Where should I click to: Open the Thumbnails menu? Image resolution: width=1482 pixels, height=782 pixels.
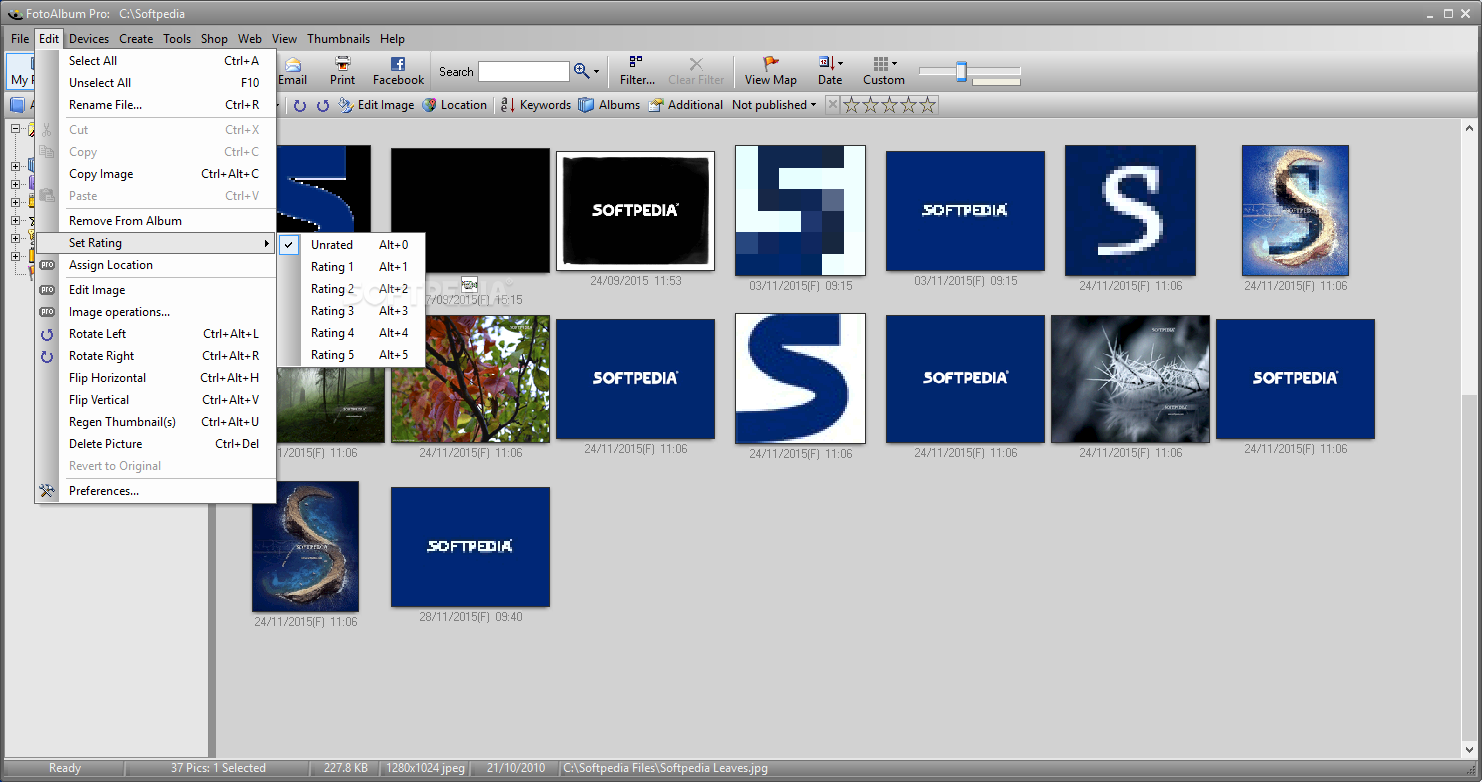[x=338, y=39]
